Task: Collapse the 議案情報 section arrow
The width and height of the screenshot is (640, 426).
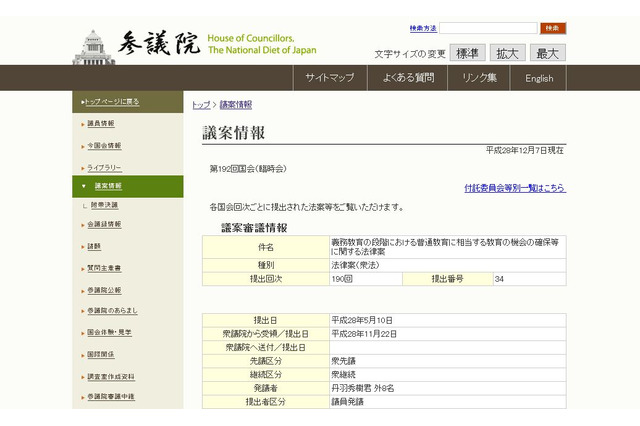Action: [84, 186]
